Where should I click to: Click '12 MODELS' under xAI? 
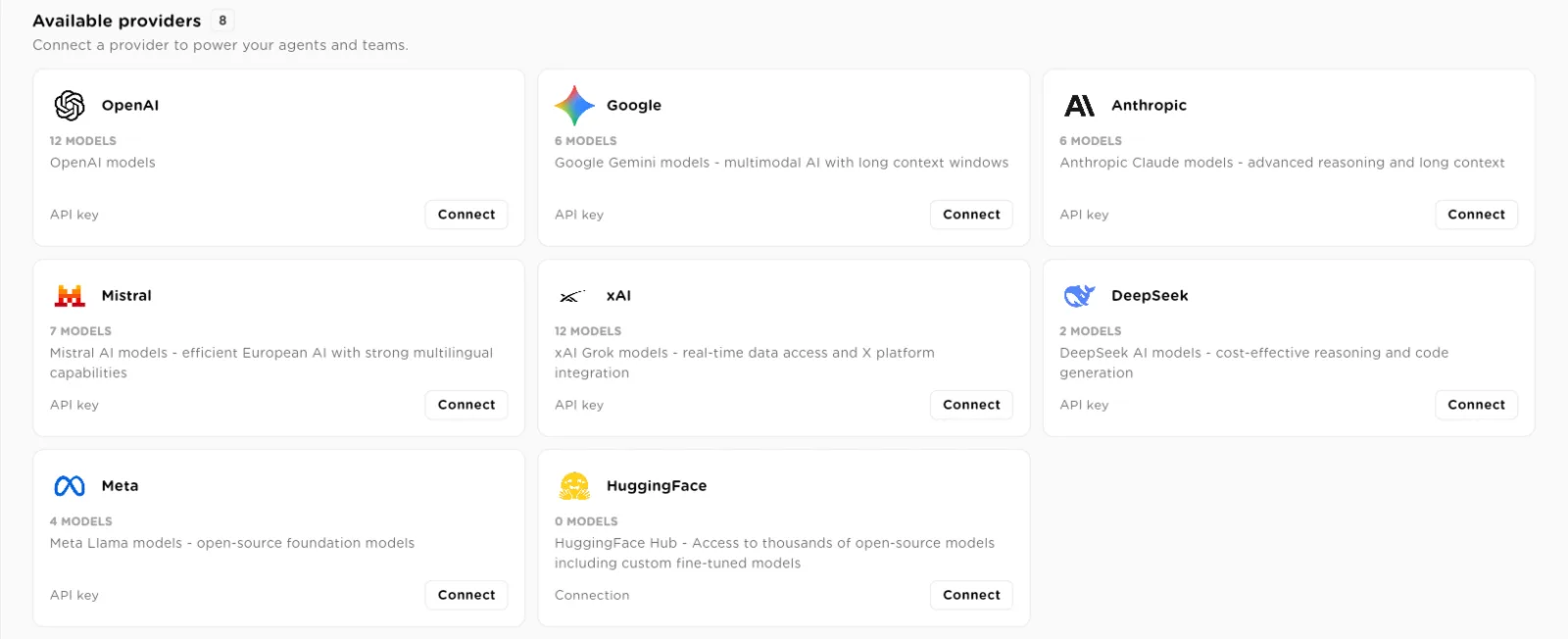588,331
